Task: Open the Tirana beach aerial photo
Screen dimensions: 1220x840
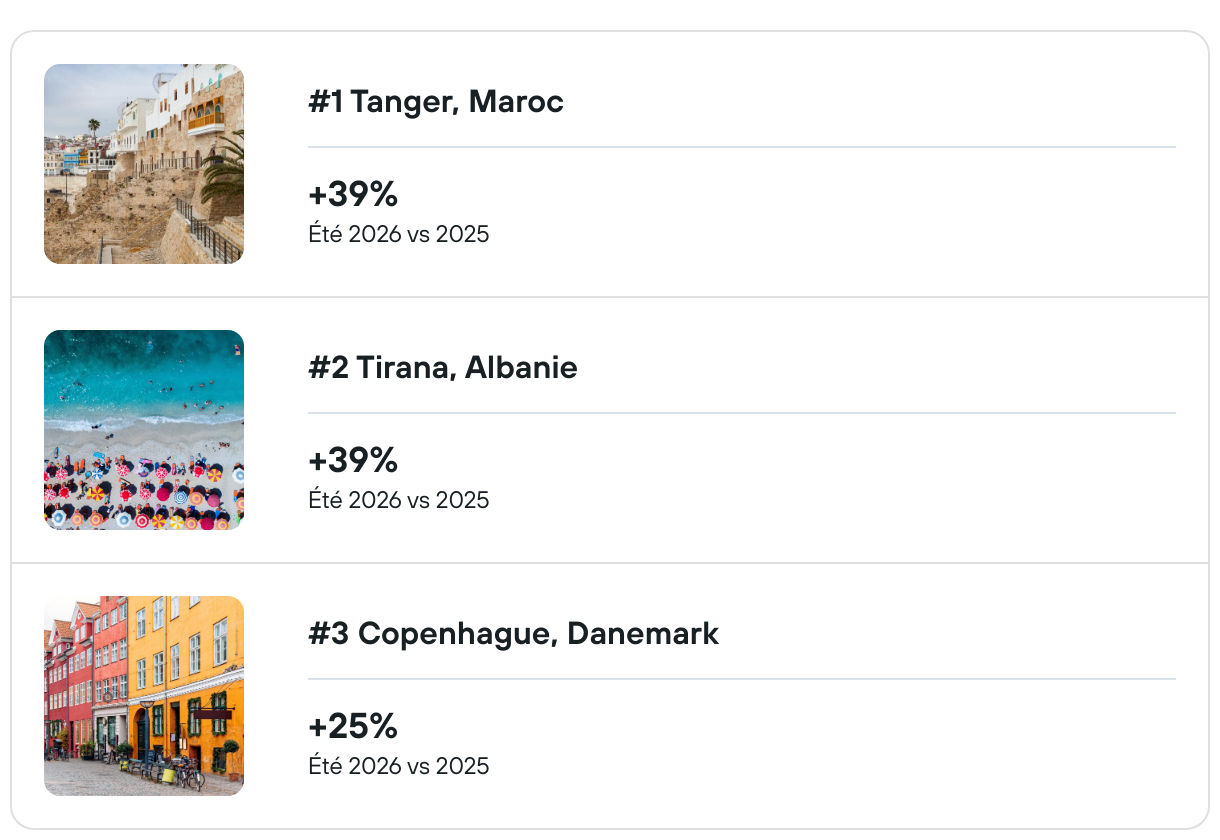Action: (144, 430)
